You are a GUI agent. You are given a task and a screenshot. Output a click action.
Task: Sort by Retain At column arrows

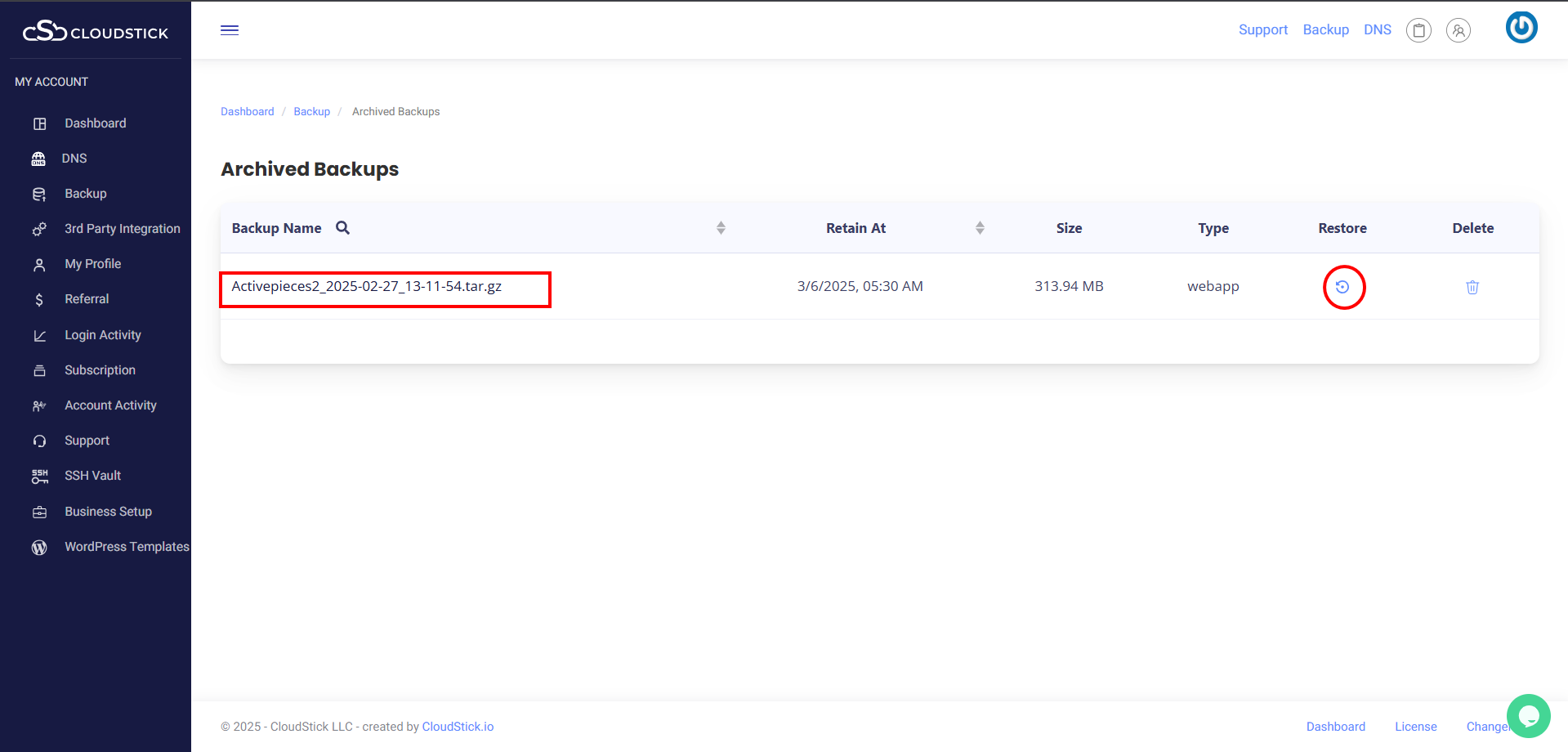(980, 228)
